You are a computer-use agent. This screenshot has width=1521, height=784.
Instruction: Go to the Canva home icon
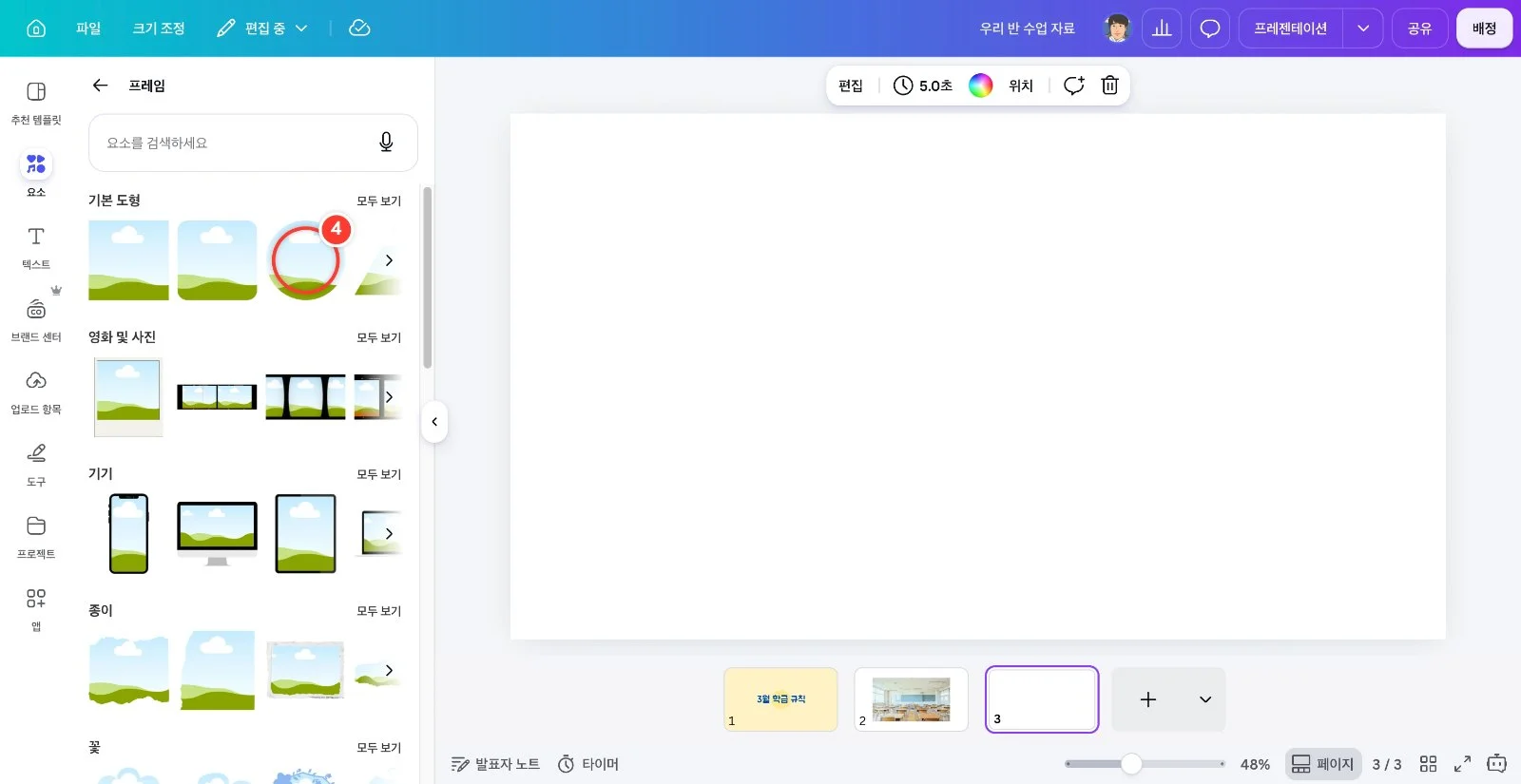point(36,29)
